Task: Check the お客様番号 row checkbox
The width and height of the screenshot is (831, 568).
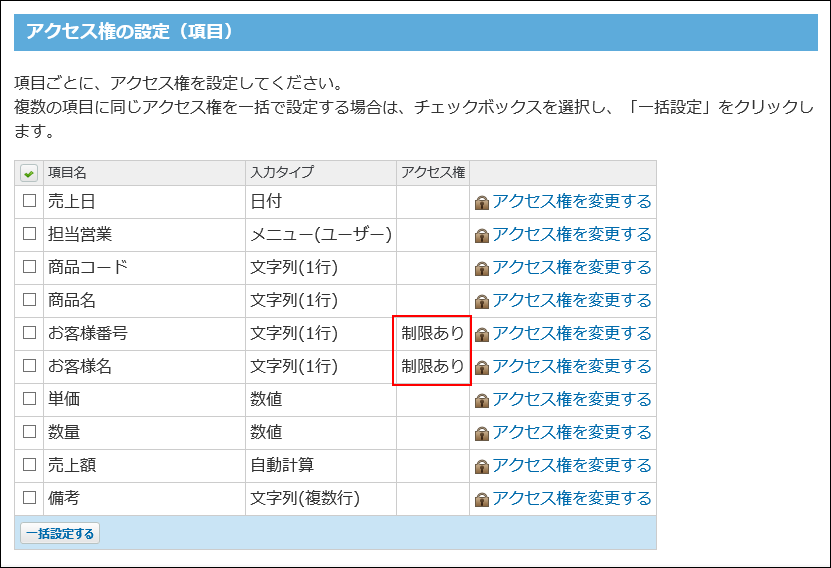Action: (29, 333)
